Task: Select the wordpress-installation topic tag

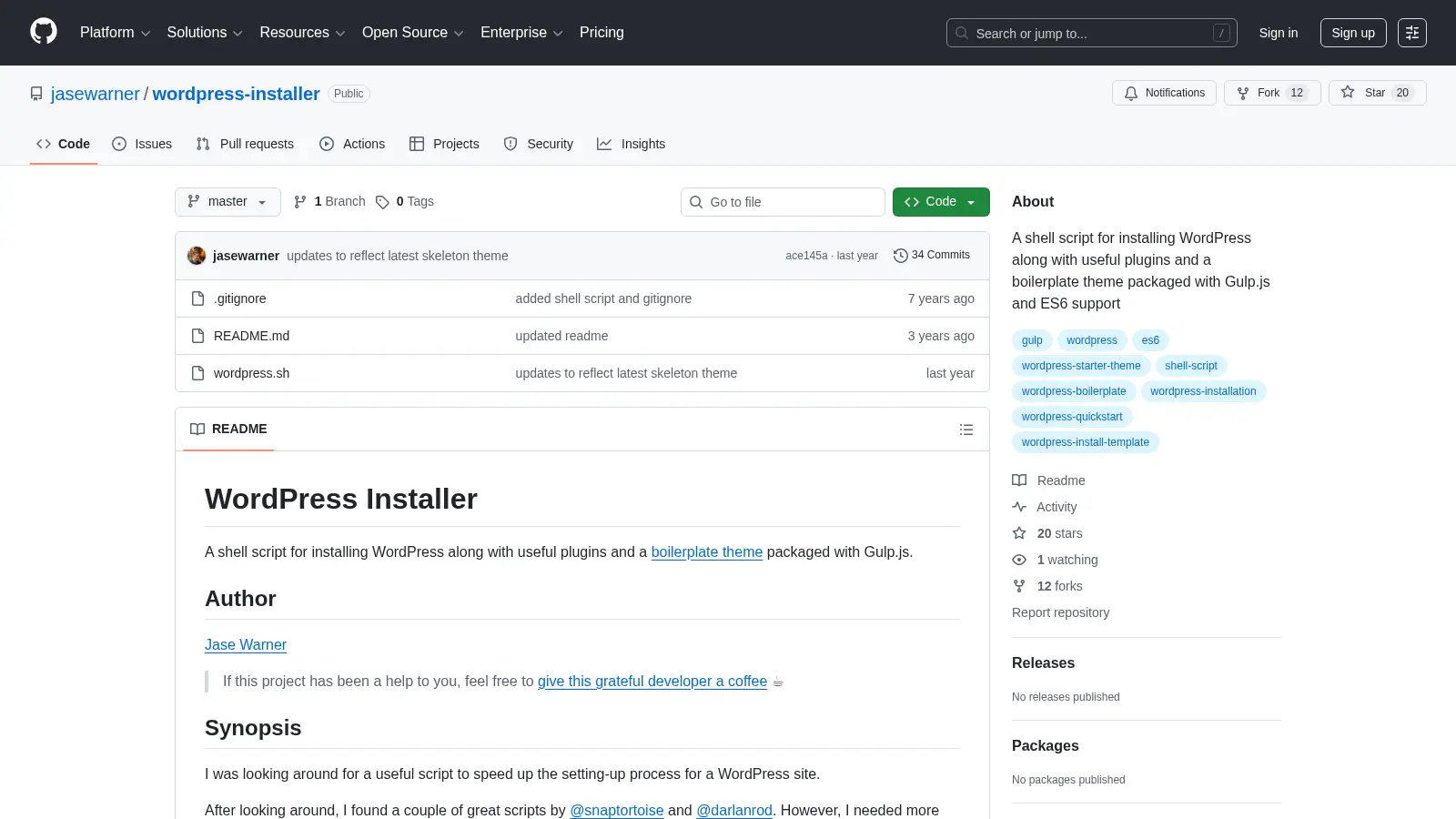Action: (1203, 391)
